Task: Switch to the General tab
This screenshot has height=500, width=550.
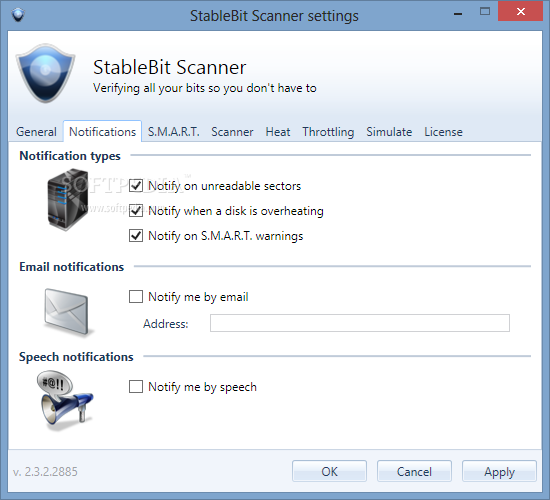Action: (36, 132)
